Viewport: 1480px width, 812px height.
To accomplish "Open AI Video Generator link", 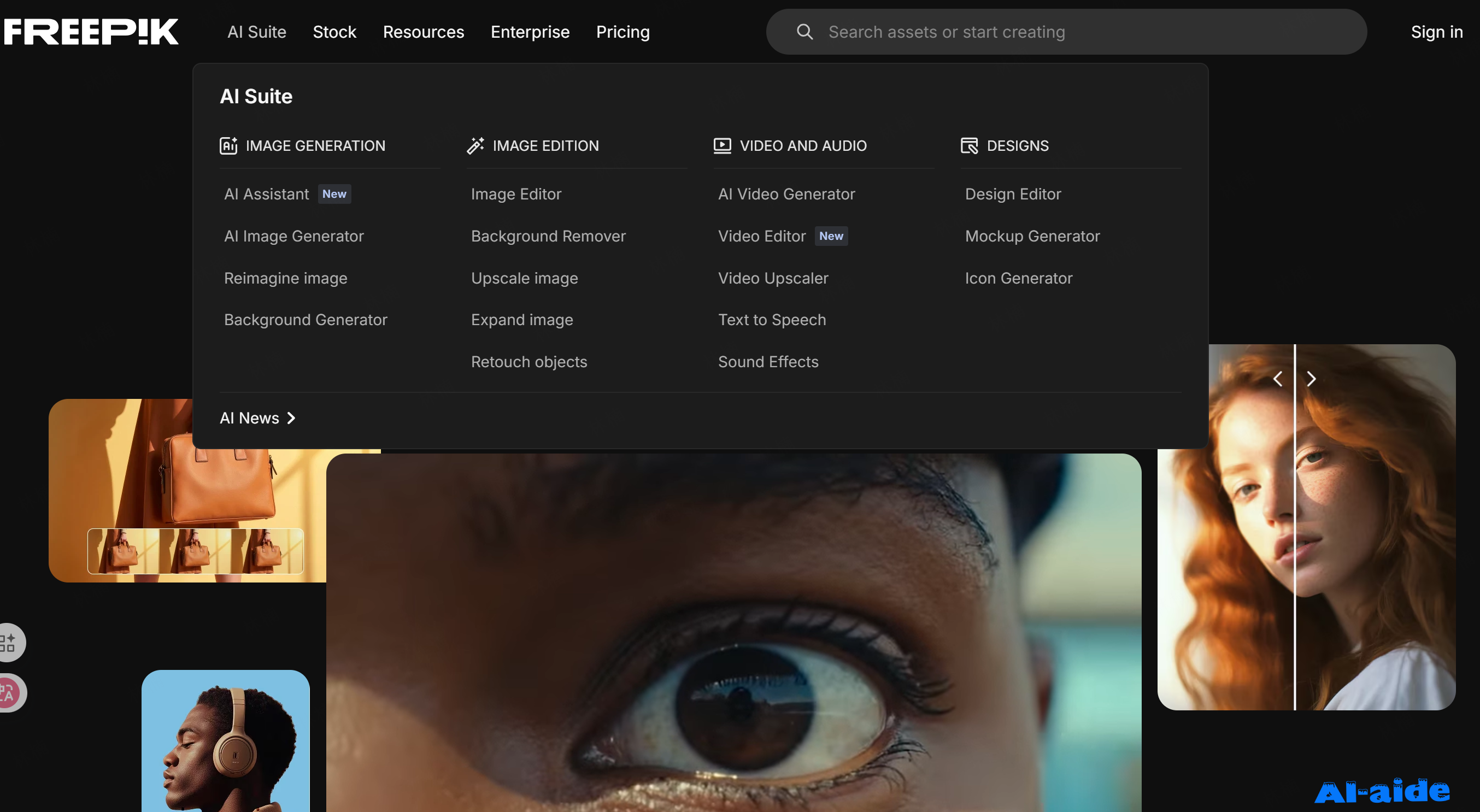I will (x=786, y=194).
